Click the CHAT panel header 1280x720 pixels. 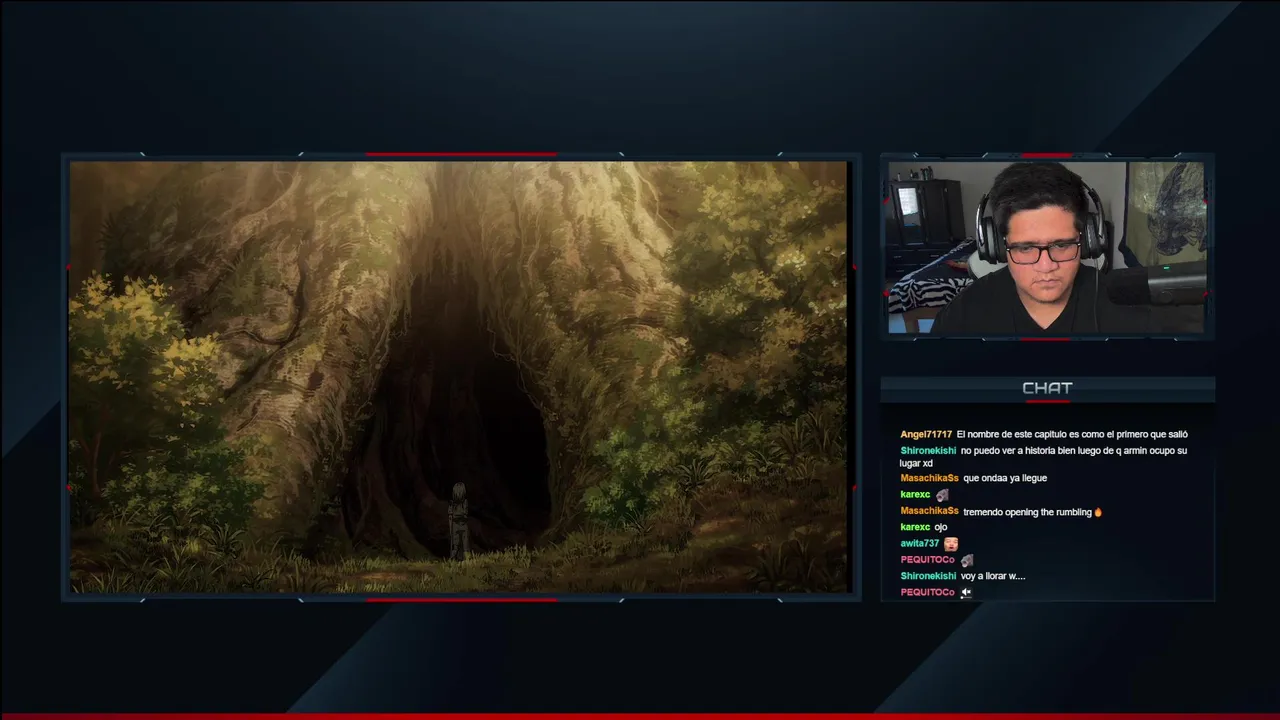(x=1047, y=388)
